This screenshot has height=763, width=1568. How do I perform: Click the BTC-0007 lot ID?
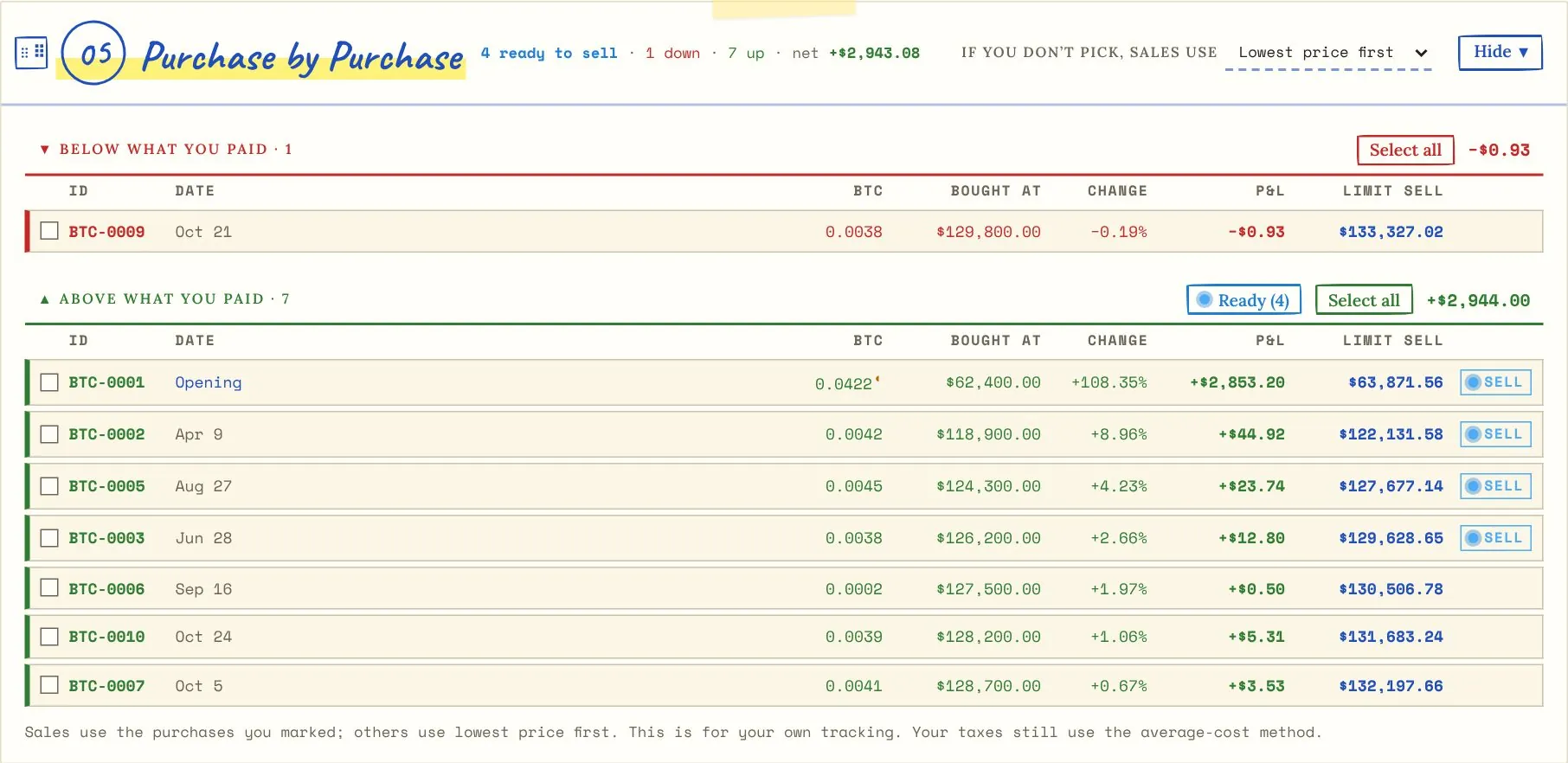106,686
